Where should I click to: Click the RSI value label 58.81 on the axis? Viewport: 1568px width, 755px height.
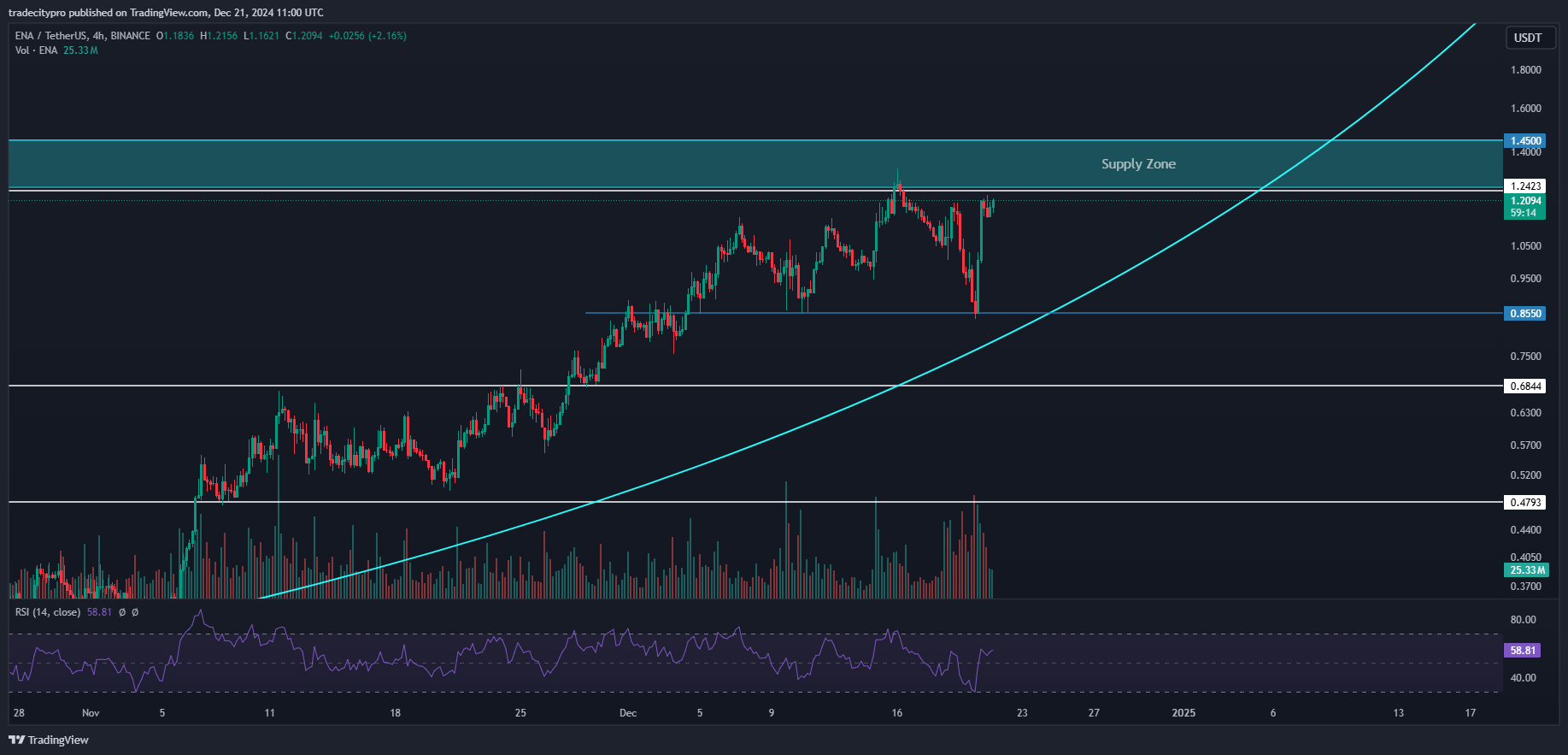[1523, 651]
